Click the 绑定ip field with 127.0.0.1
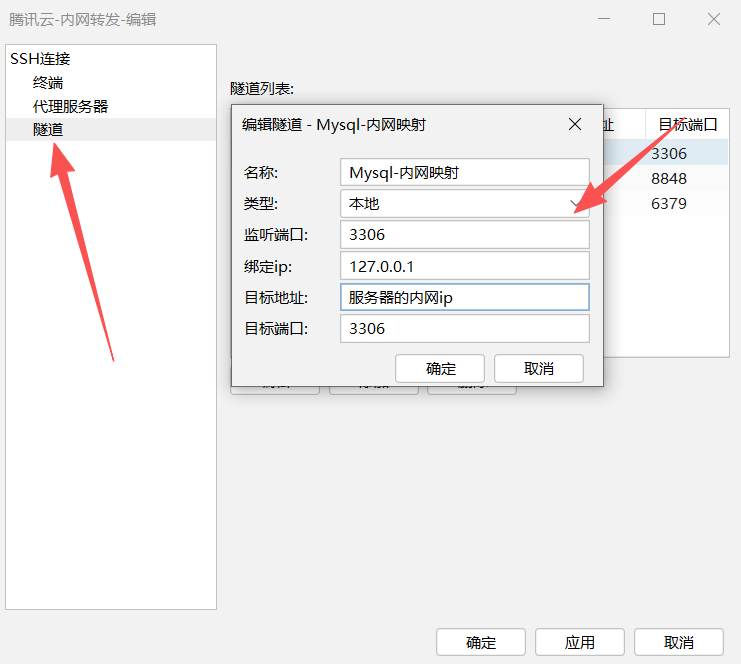Screen dimensions: 741x664 464,266
